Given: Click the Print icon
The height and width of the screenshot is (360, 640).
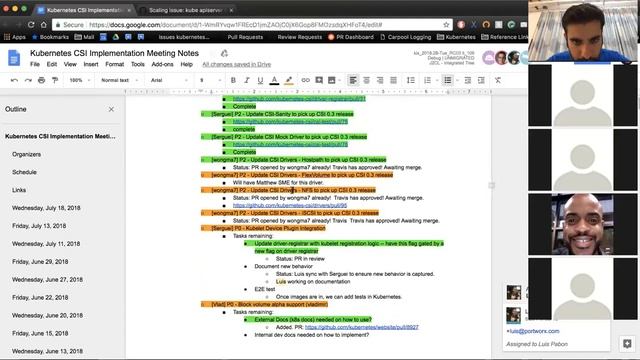Looking at the screenshot, I should [41, 80].
